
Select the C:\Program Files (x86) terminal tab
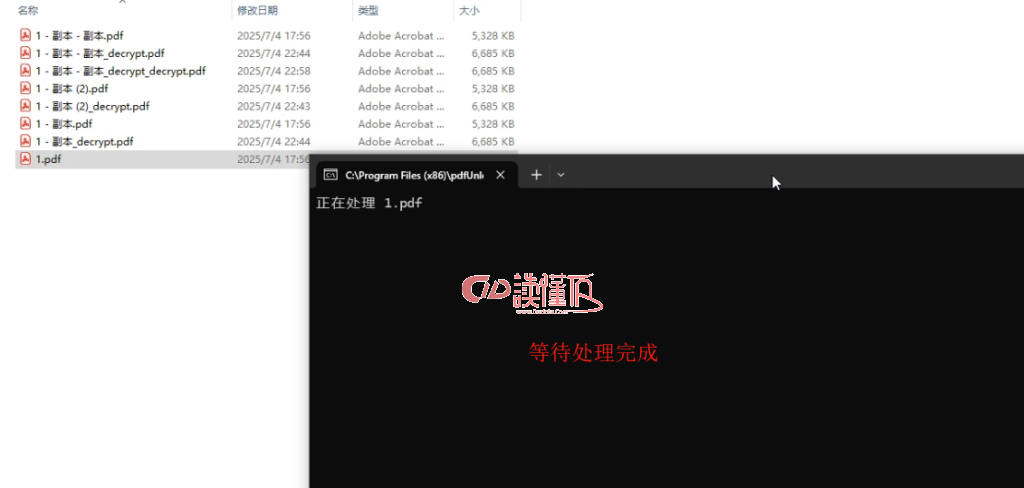[415, 175]
